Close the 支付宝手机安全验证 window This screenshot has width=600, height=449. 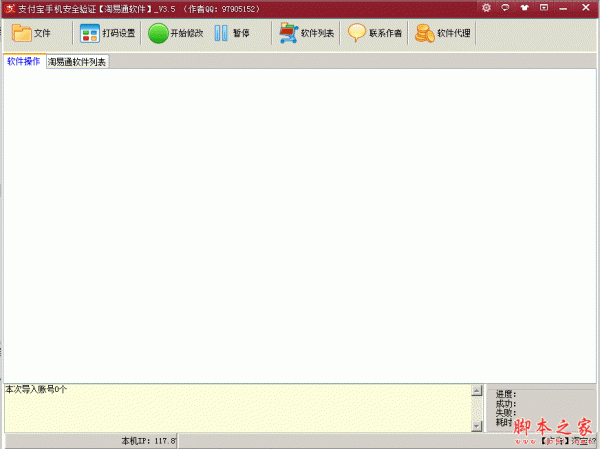click(586, 7)
